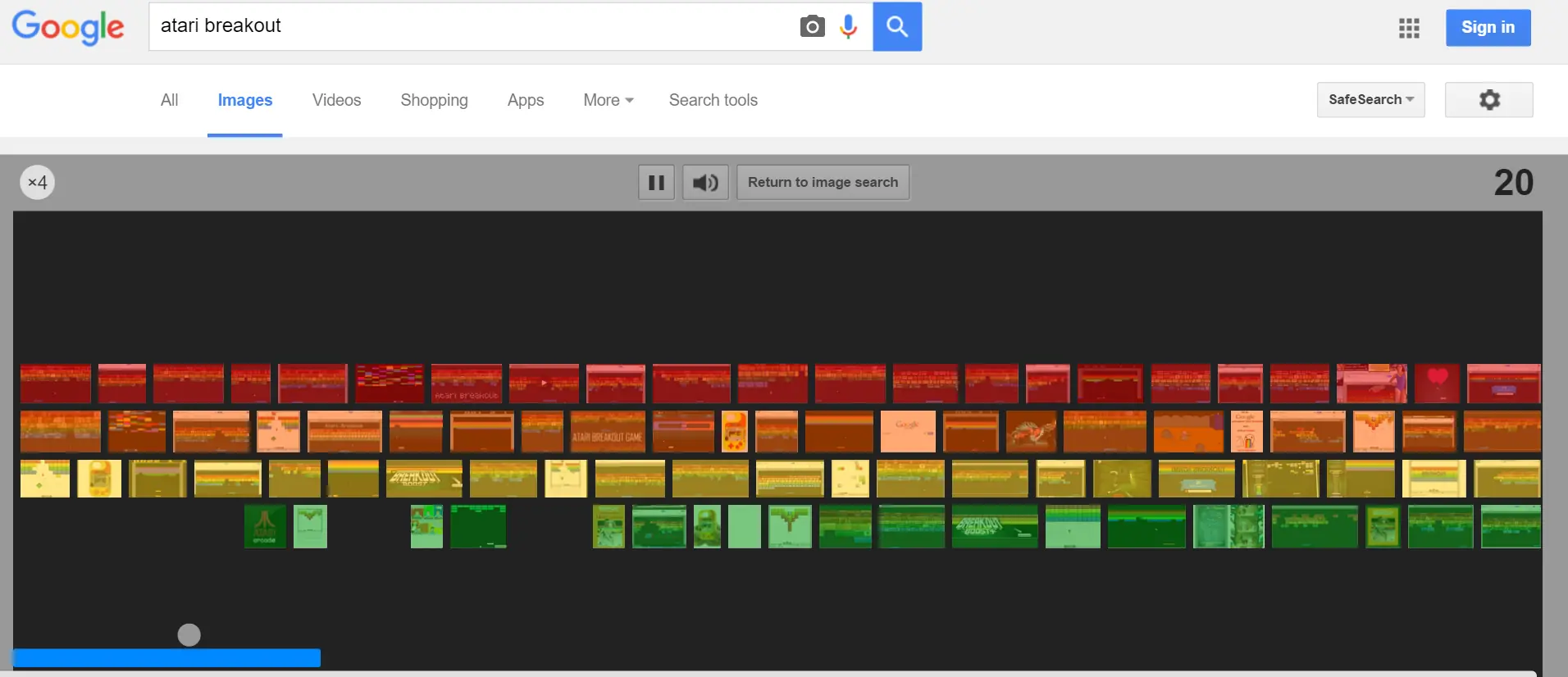Click the Sign in button
The image size is (1568, 677).
tap(1488, 27)
